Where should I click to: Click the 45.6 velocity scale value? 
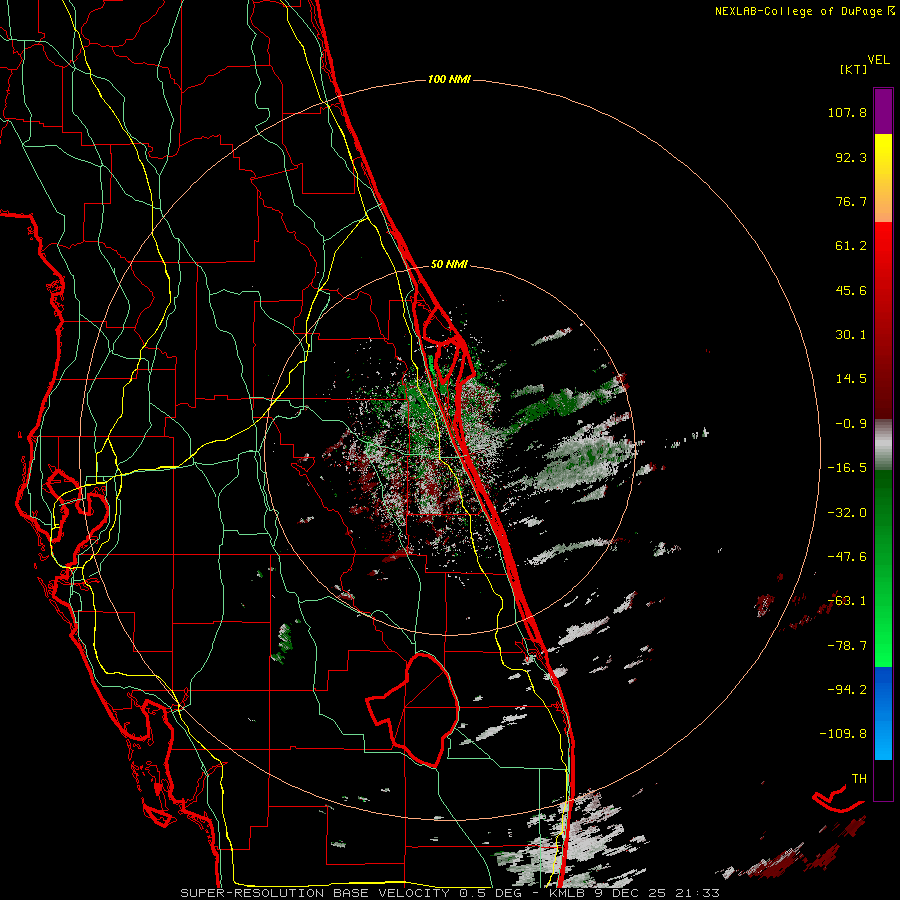pos(851,290)
